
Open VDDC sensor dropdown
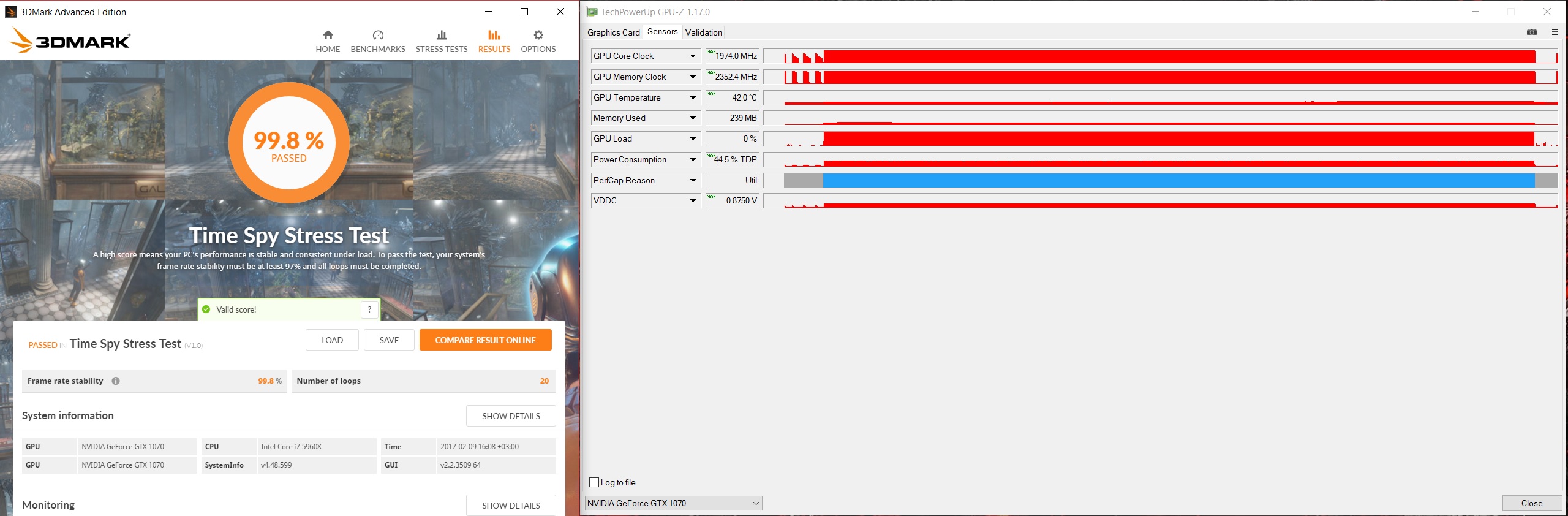[x=693, y=200]
